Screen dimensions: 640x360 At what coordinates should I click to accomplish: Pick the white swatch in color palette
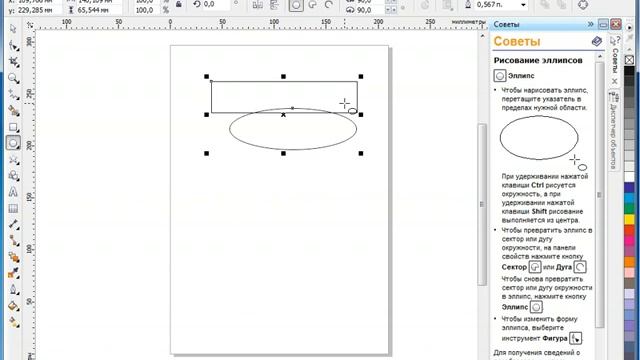(x=629, y=177)
